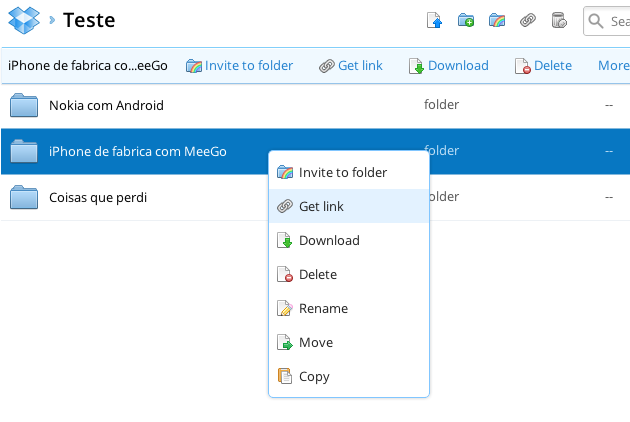
Task: Click Get link in the action bar
Action: point(360,66)
